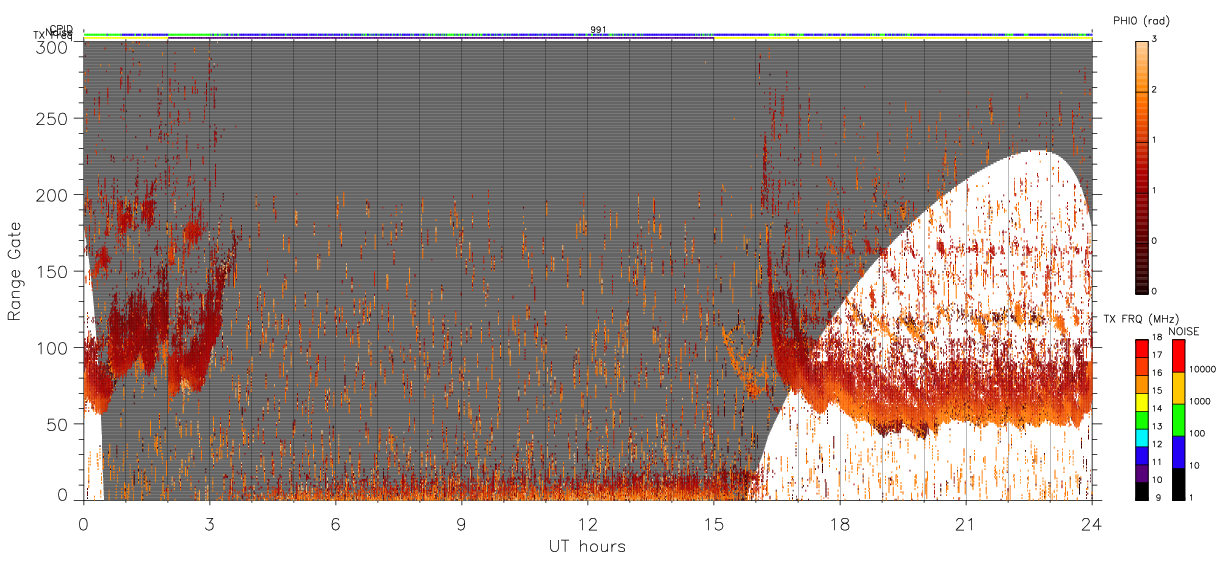
Task: Click x-axis tick label '18' on UT hours
Action: click(x=840, y=523)
